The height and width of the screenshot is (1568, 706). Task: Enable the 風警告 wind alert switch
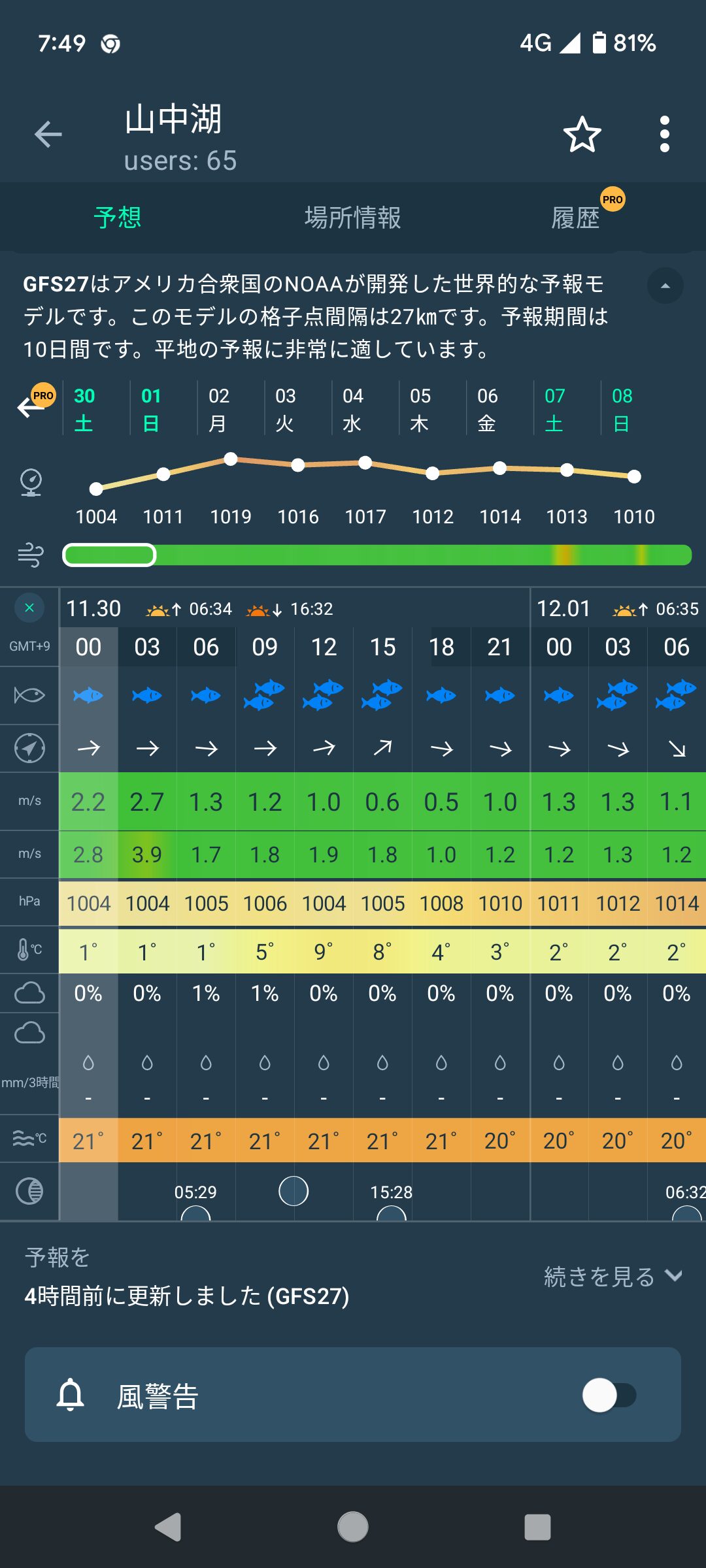609,1395
